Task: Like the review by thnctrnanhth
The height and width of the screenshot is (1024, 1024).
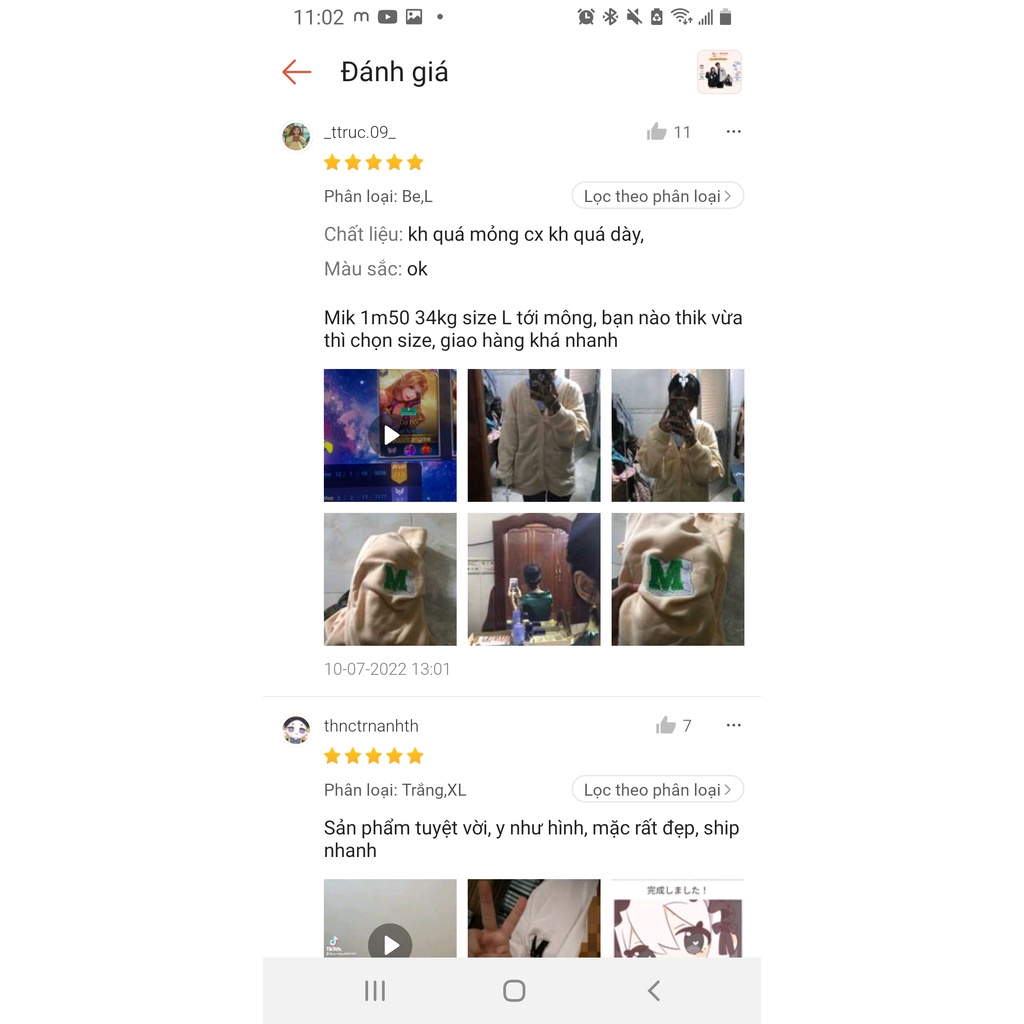Action: [x=665, y=726]
